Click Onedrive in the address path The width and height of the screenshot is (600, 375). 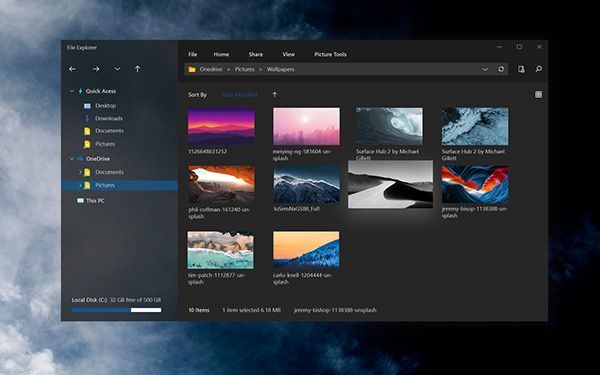click(211, 69)
